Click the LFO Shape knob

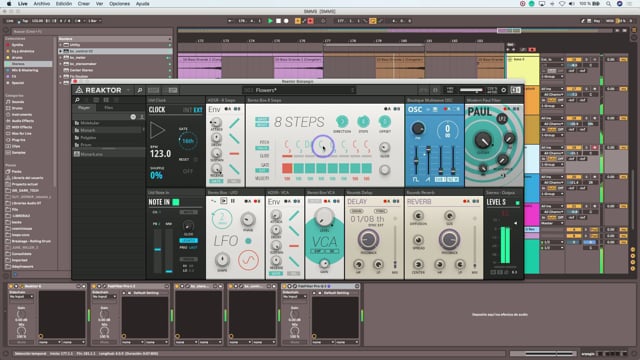click(222, 259)
